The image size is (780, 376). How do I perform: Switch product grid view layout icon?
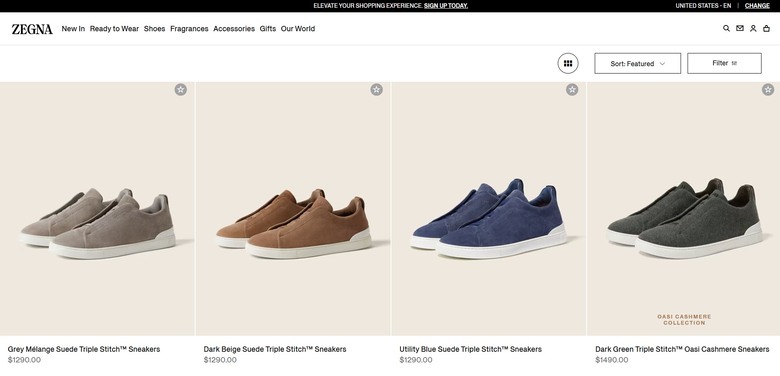(568, 63)
